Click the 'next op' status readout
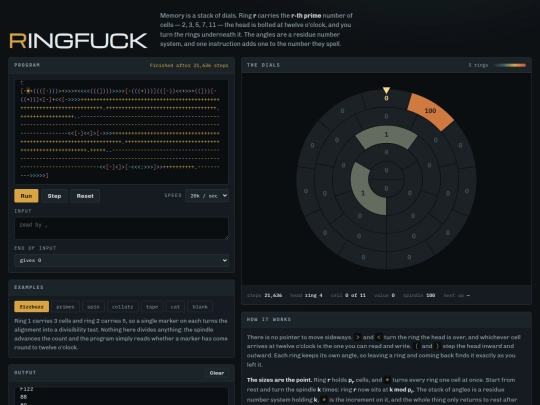The height and width of the screenshot is (405, 540). 456,295
